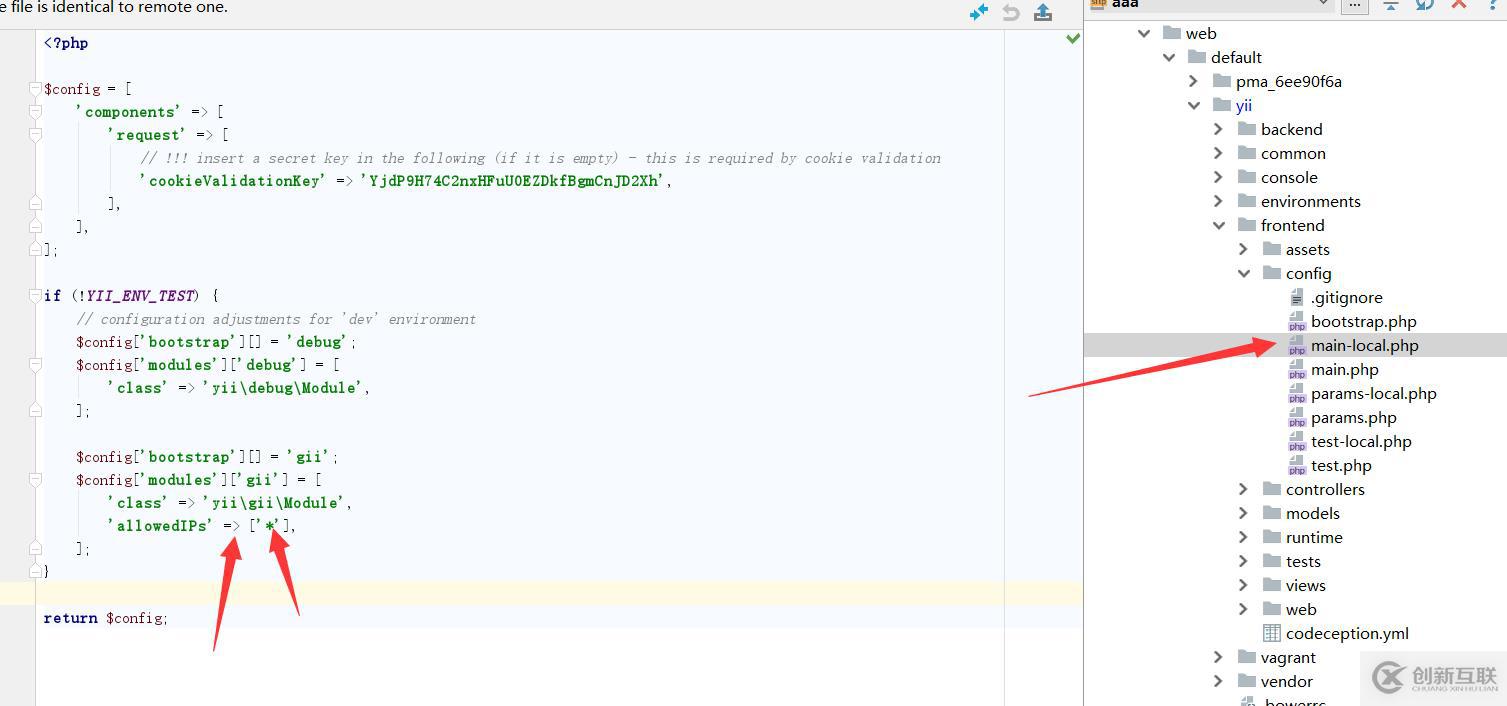Viewport: 1507px width, 706px height.
Task: Click the .gitignore file icon
Action: pos(1297,297)
